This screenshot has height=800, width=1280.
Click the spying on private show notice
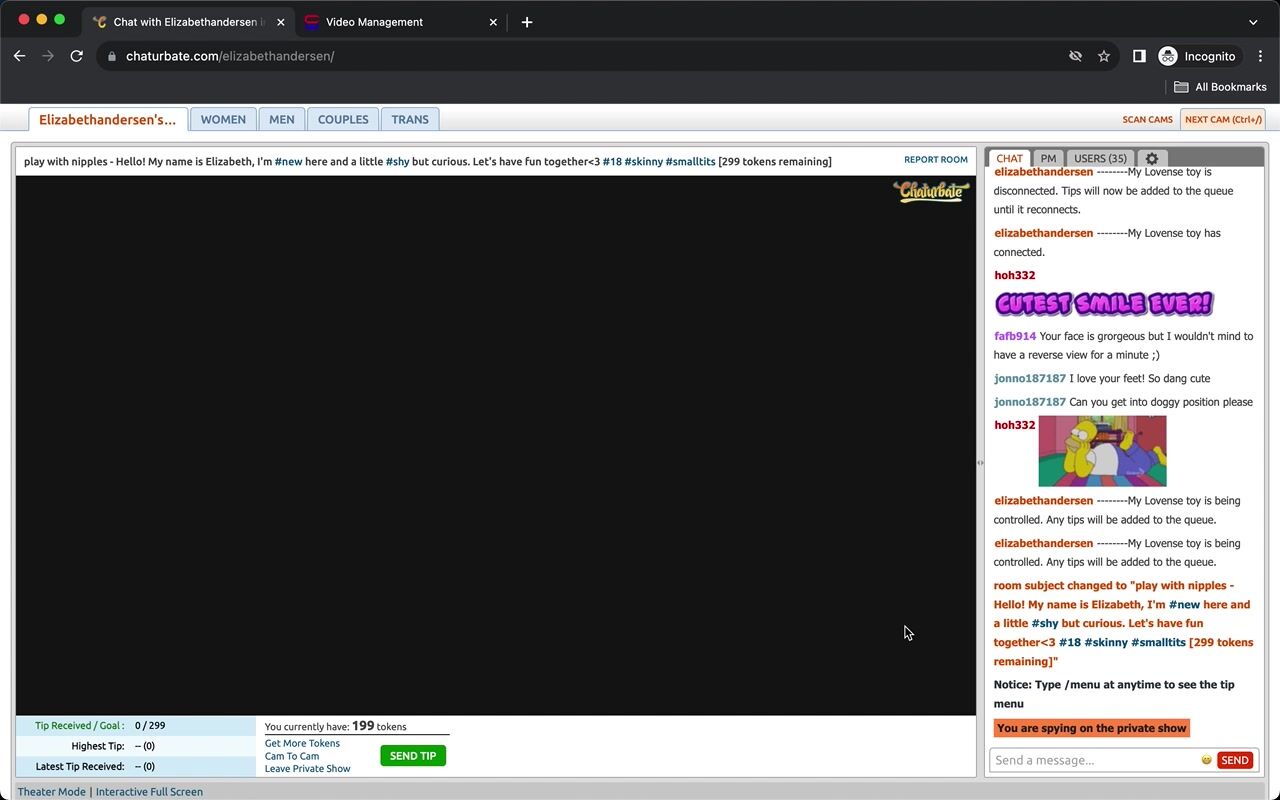1091,728
